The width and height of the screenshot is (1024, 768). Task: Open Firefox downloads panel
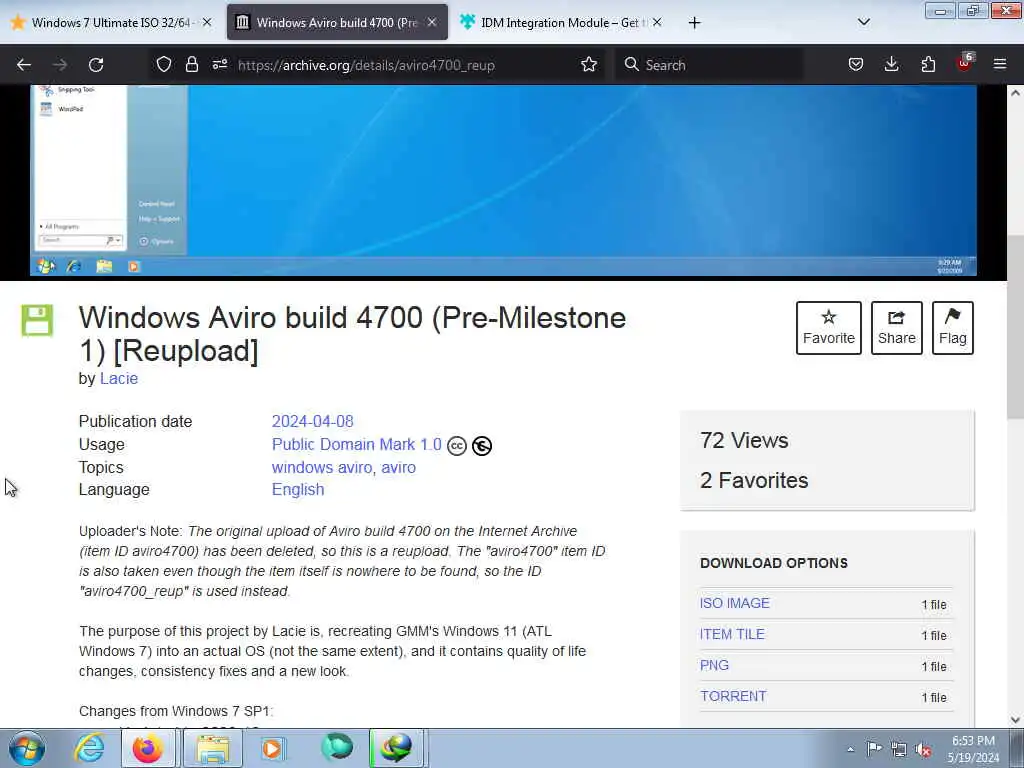(891, 64)
